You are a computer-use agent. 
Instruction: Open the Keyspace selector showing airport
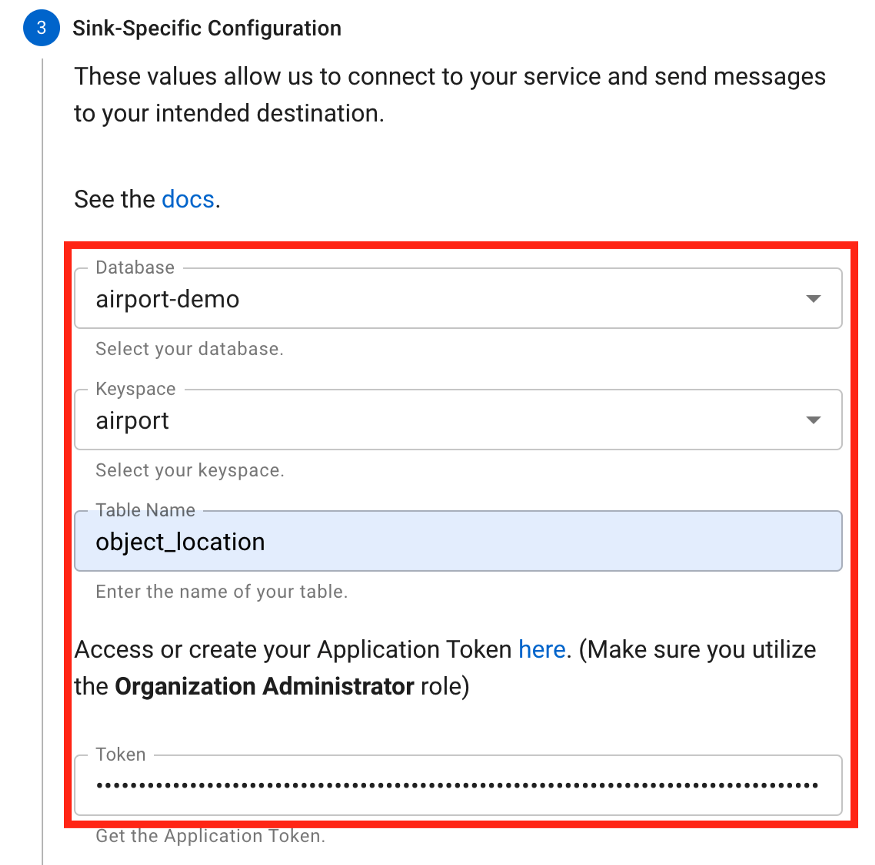(x=440, y=420)
